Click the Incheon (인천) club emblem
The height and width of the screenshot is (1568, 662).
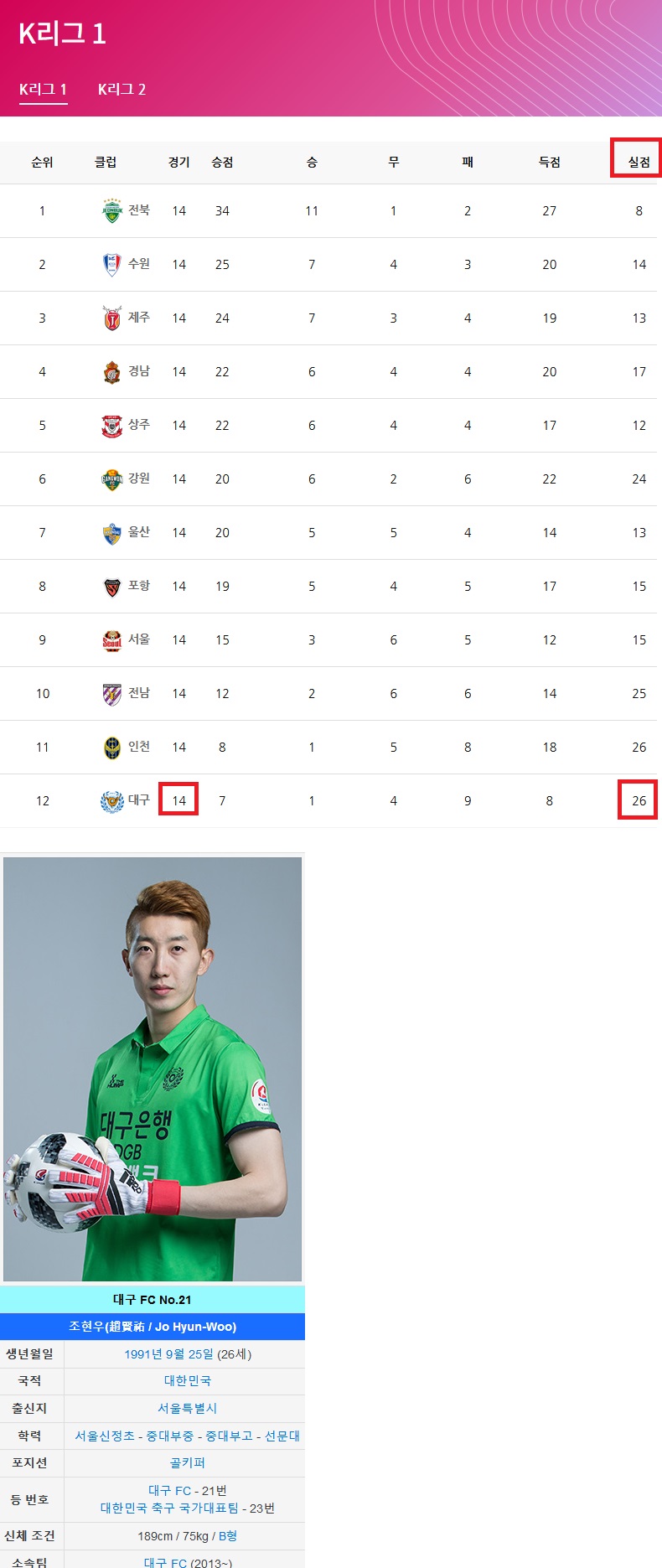(x=112, y=748)
